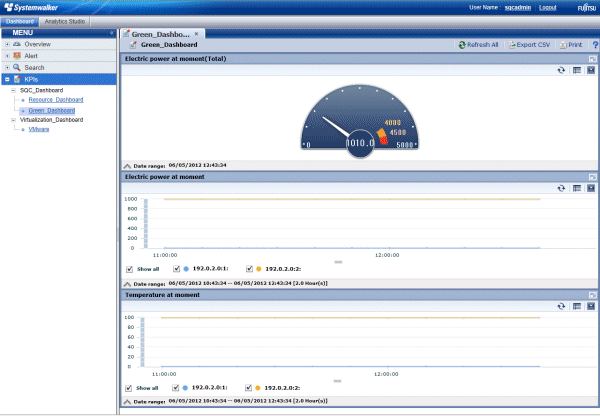Screen dimensions: 600x416
Task: Refresh the Electric power at moment chart
Action: pos(561,188)
